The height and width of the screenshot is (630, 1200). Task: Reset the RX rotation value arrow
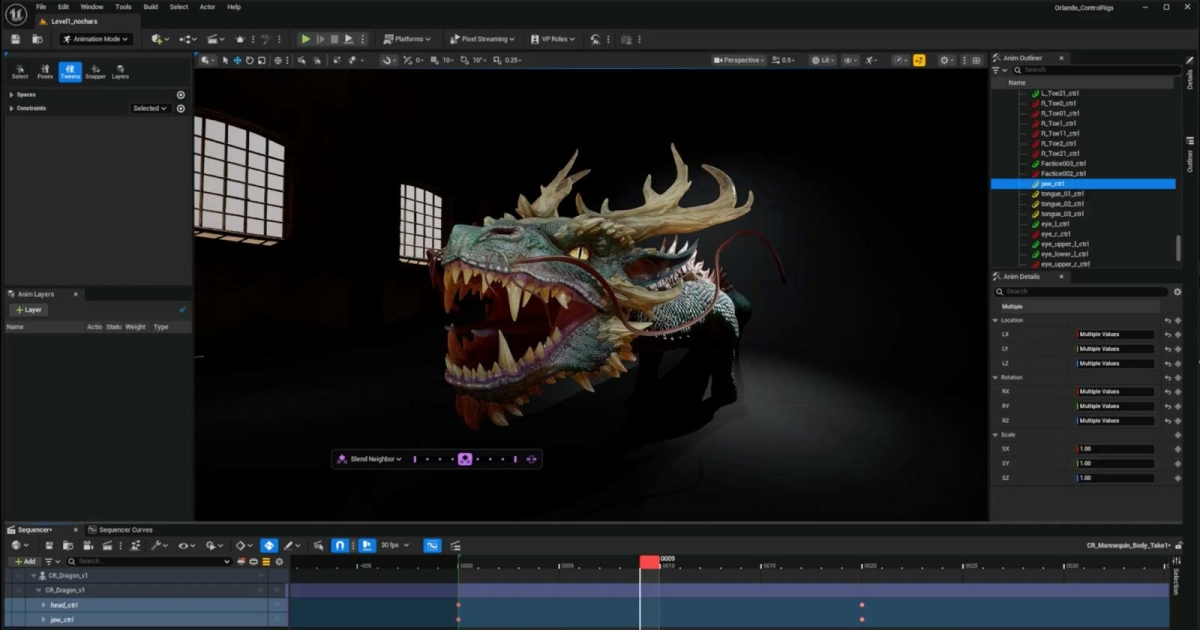1167,392
